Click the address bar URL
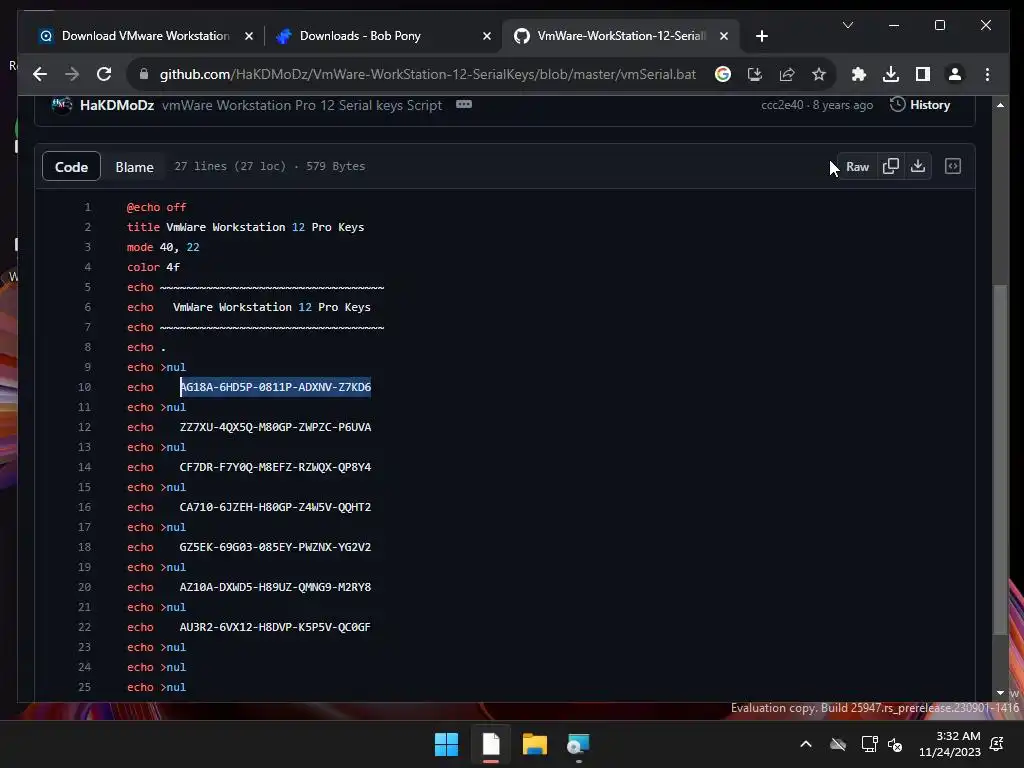 (x=428, y=74)
